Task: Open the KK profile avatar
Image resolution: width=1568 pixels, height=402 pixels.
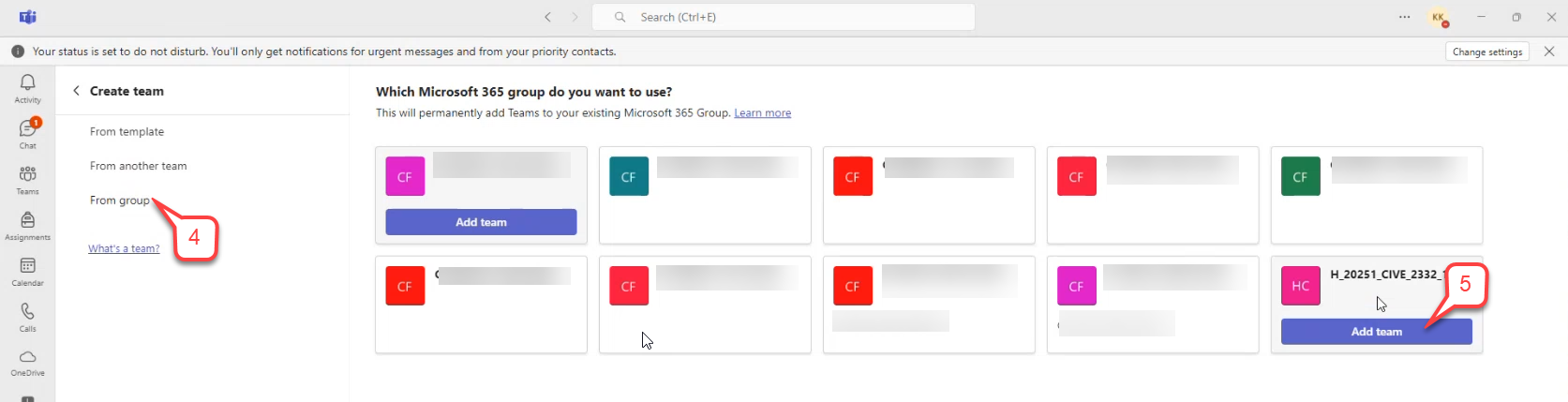Action: point(1438,17)
